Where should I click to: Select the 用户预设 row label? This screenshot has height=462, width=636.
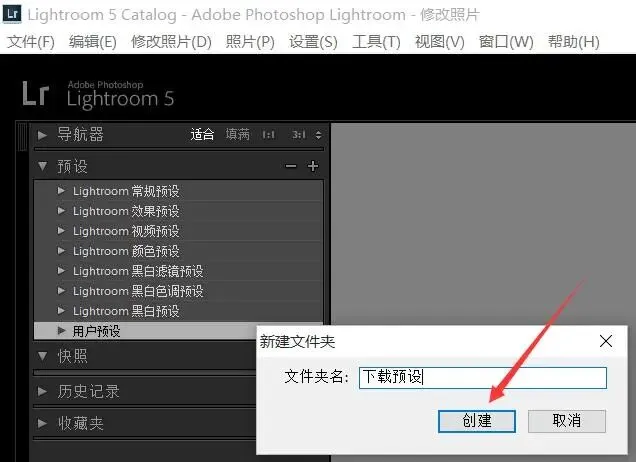(96, 331)
